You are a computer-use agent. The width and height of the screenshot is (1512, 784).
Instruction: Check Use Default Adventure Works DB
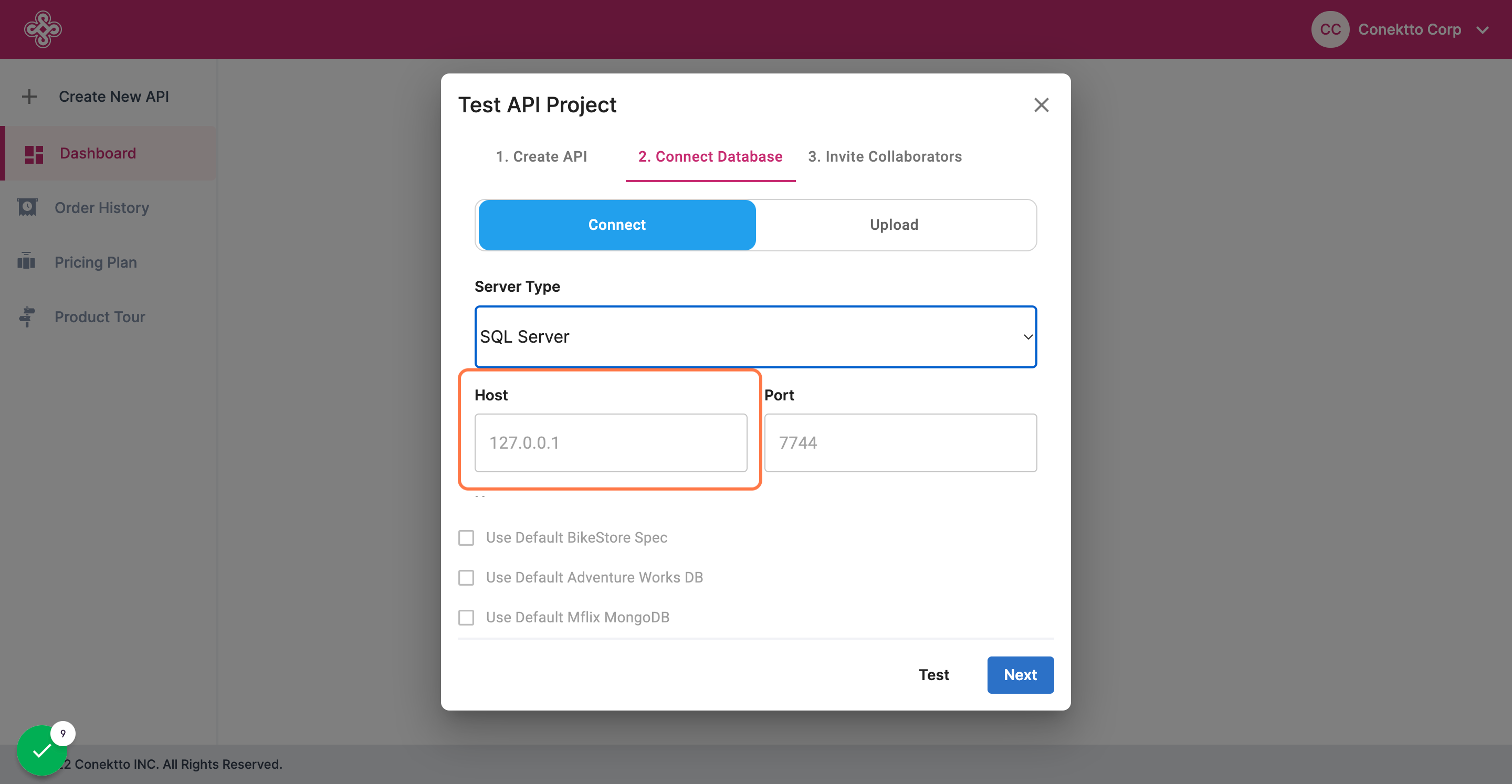click(x=466, y=577)
